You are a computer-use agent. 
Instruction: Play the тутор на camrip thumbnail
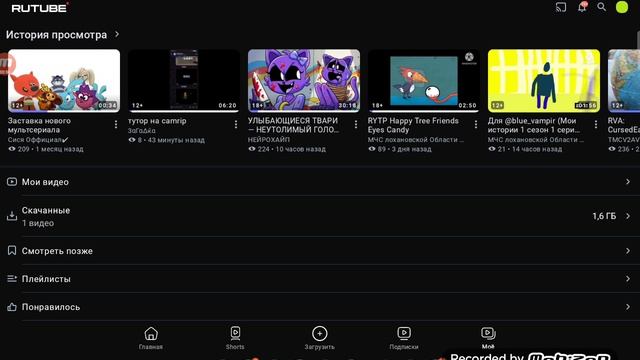click(184, 81)
